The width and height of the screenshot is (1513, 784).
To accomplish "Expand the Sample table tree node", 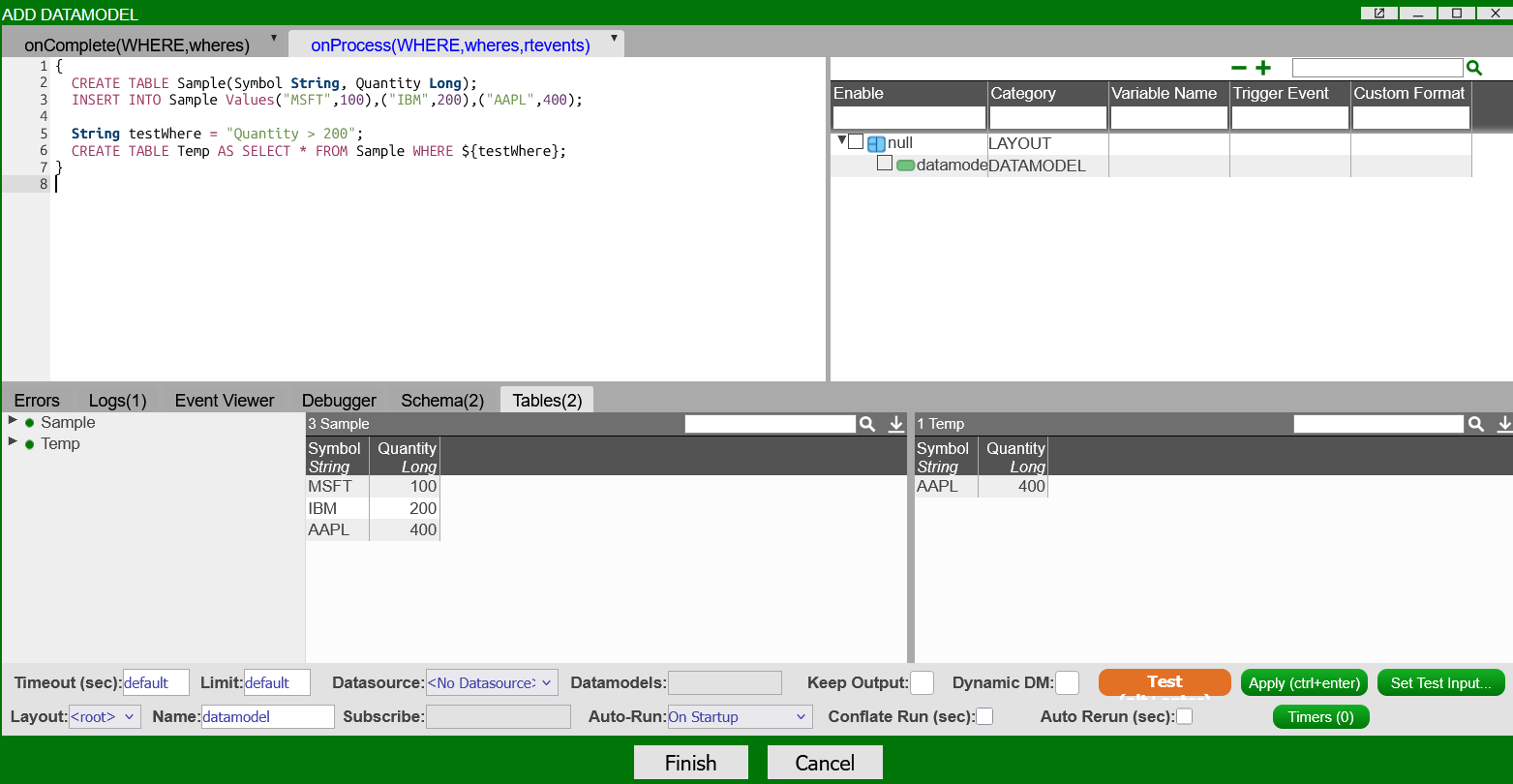I will [13, 421].
